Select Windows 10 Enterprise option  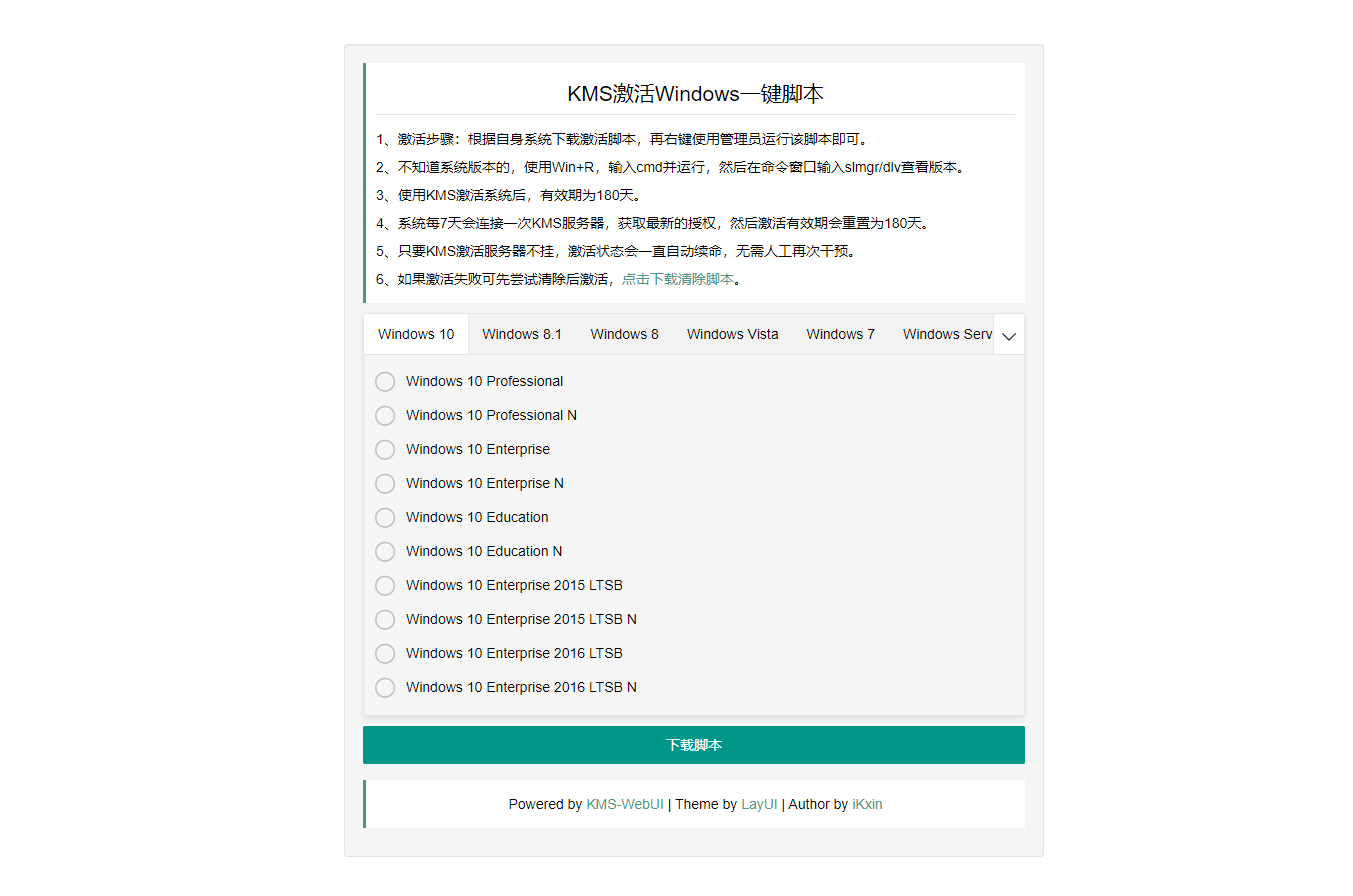385,449
